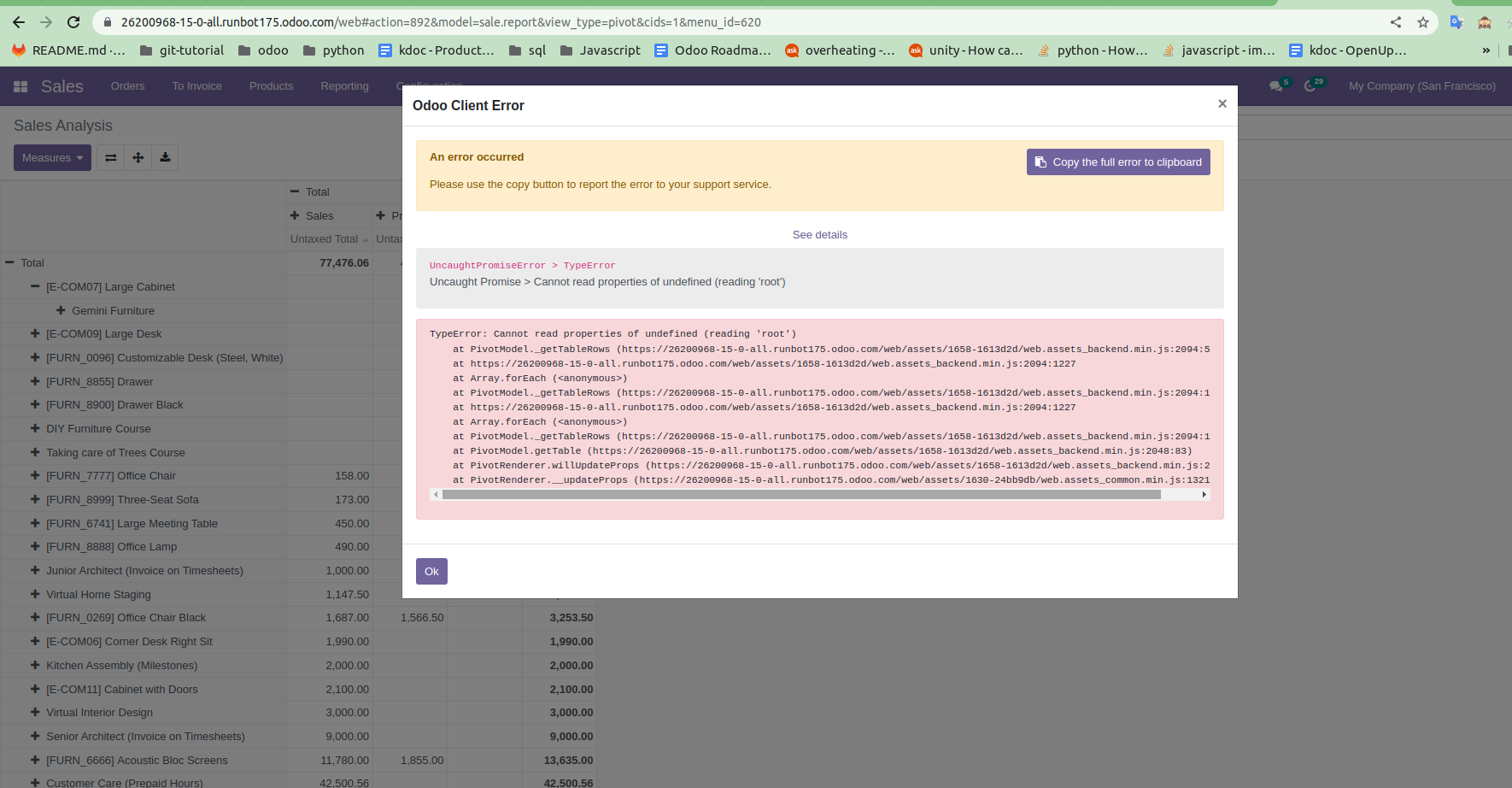Star this page using the bookmark icon
Screen dimensions: 1512x788
point(1424,22)
